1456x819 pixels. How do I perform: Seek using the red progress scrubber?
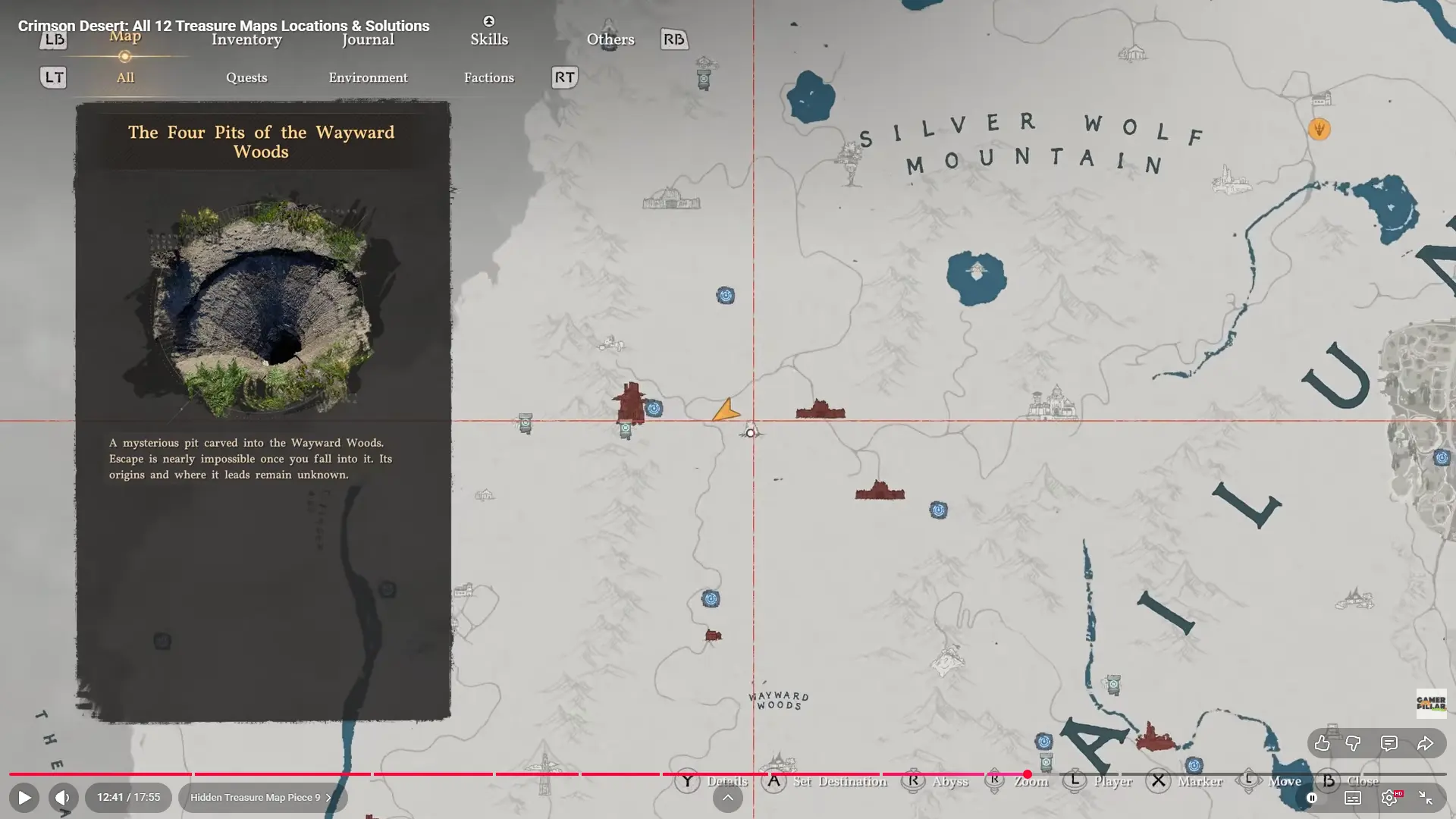point(1028,774)
